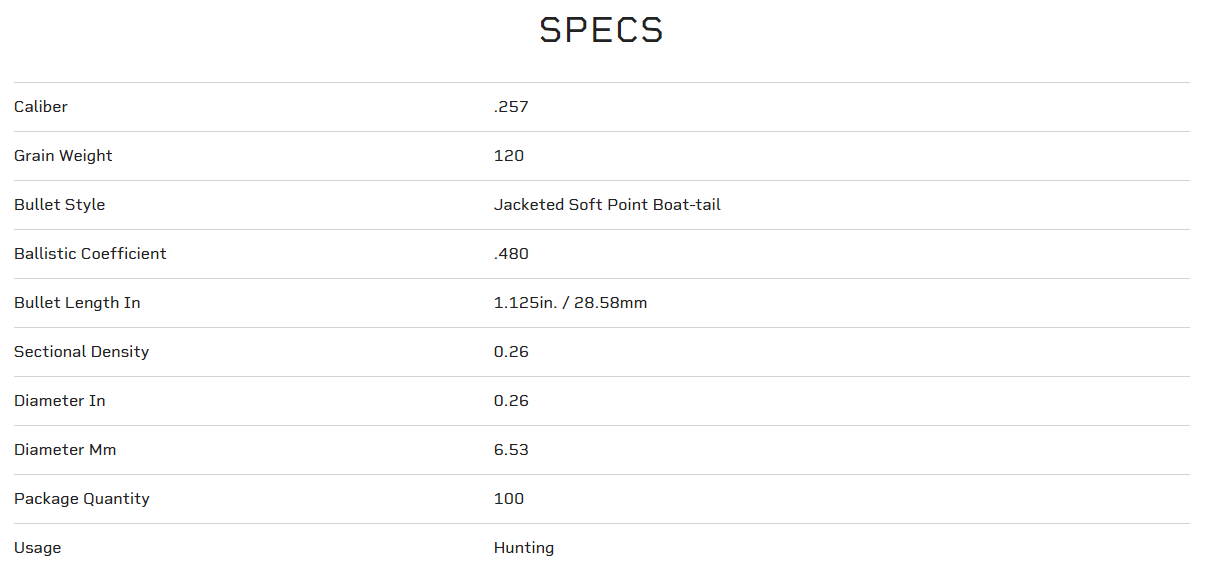
Task: Click the Package Quantity label
Action: point(82,499)
